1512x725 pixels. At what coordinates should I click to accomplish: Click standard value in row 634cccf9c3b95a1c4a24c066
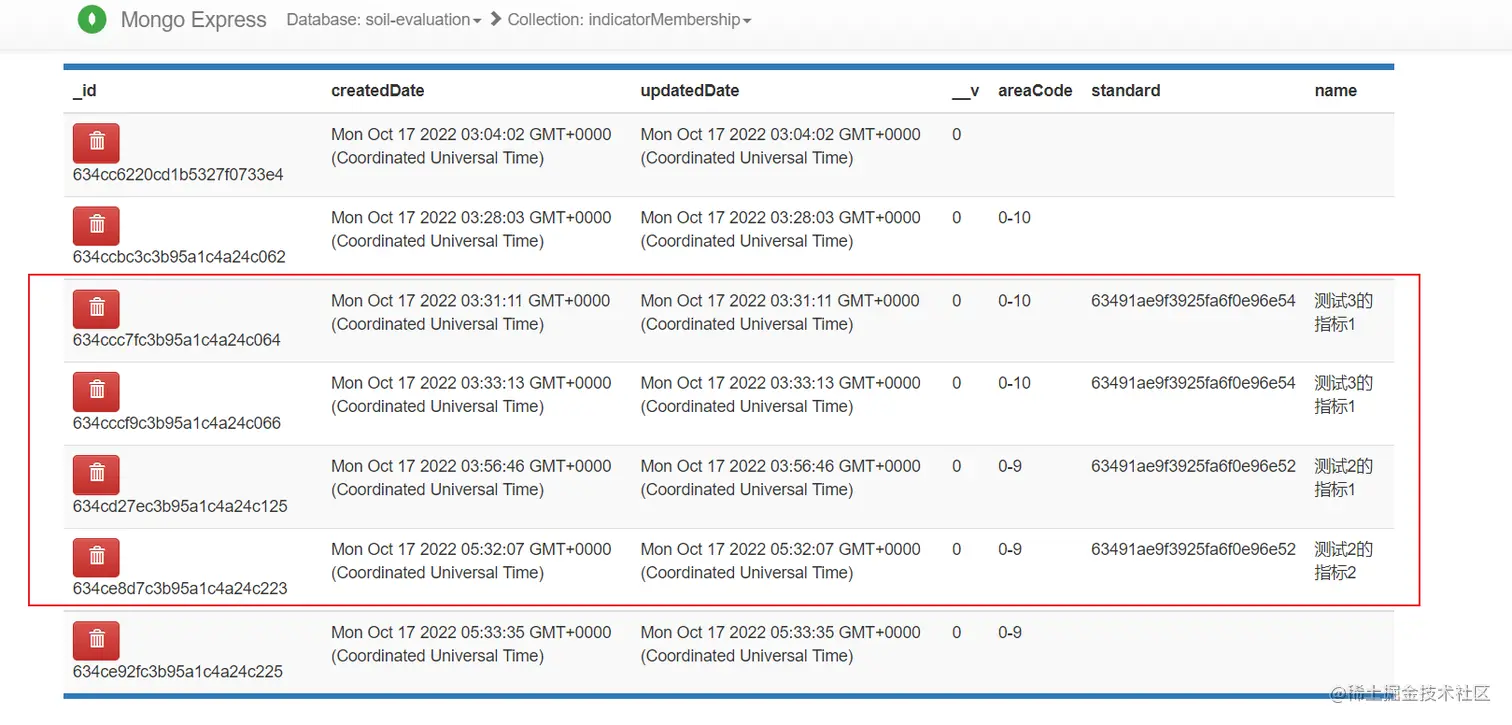1193,383
